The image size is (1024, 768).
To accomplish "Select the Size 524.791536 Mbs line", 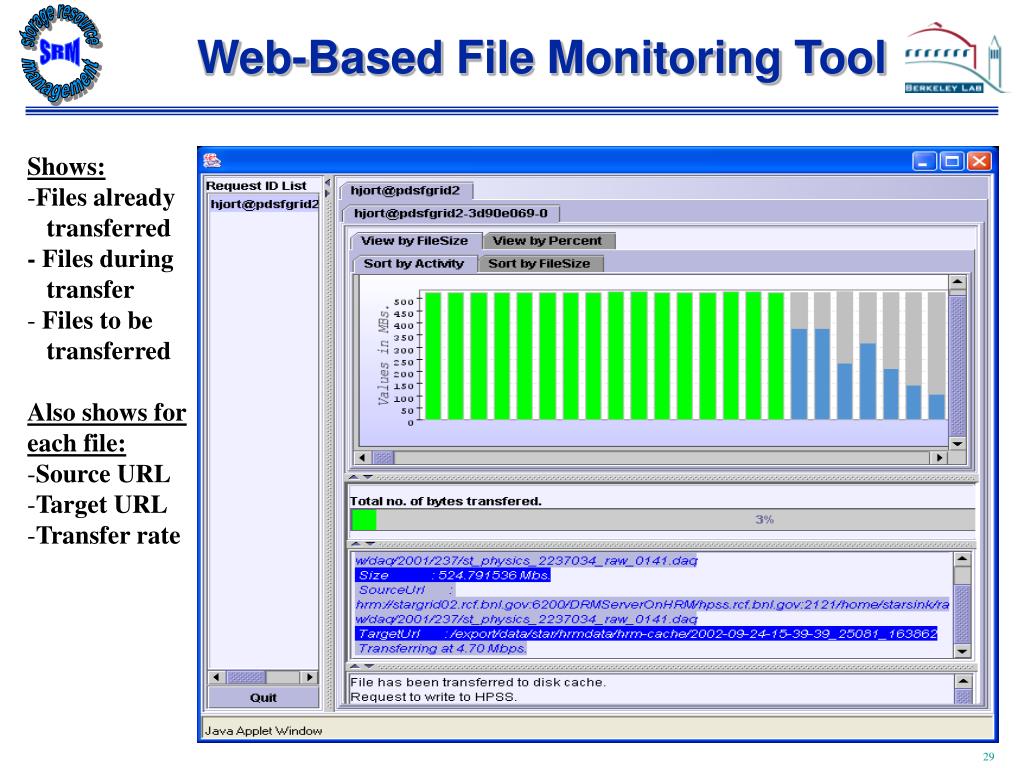I will 453,575.
